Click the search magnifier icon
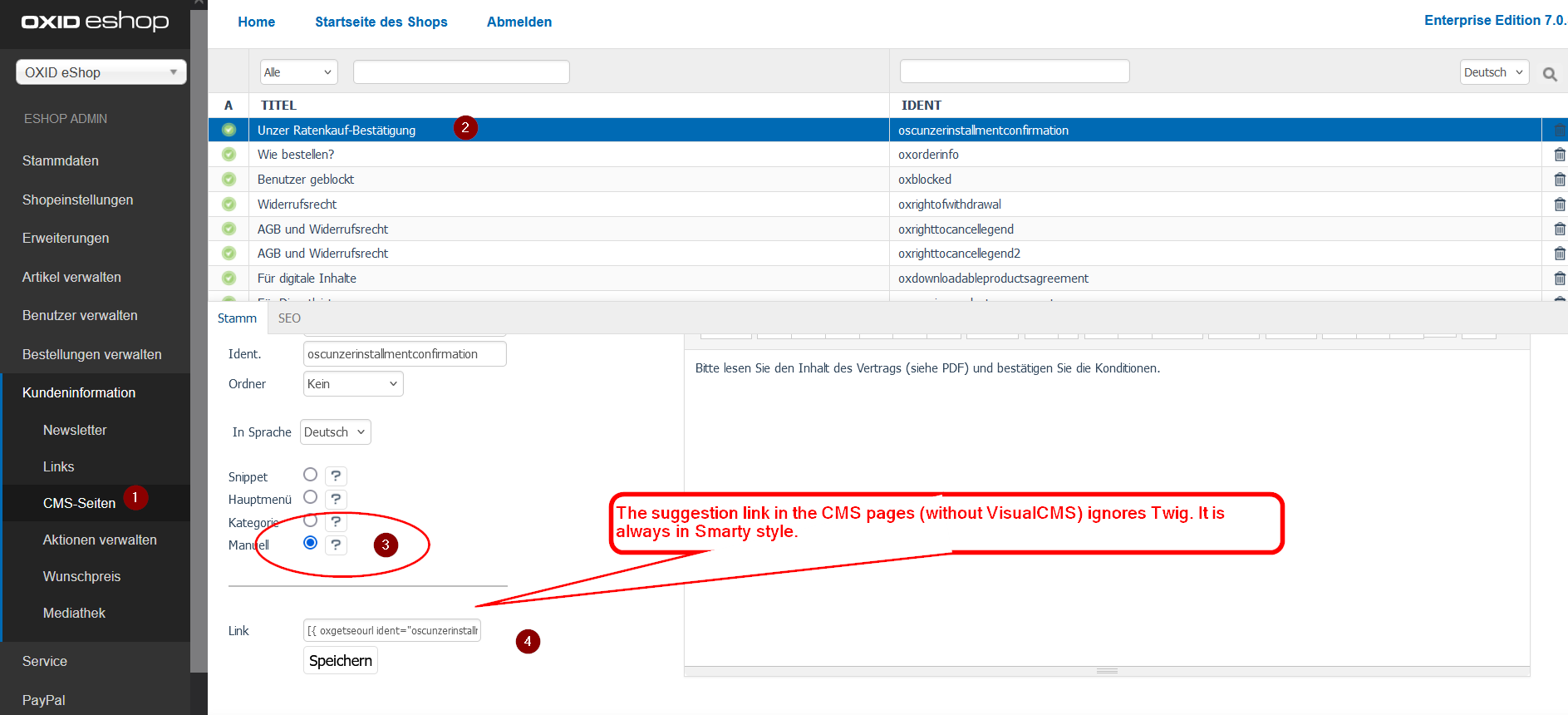This screenshot has height=715, width=1568. click(x=1550, y=74)
